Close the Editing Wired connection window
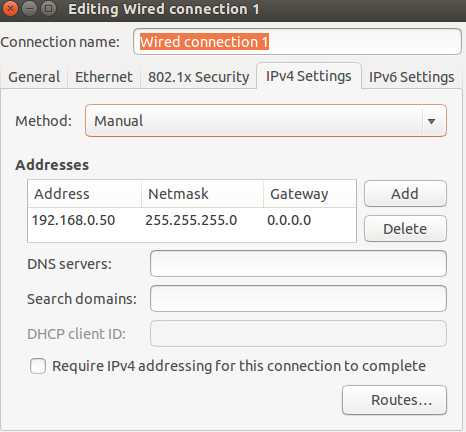 [10, 9]
